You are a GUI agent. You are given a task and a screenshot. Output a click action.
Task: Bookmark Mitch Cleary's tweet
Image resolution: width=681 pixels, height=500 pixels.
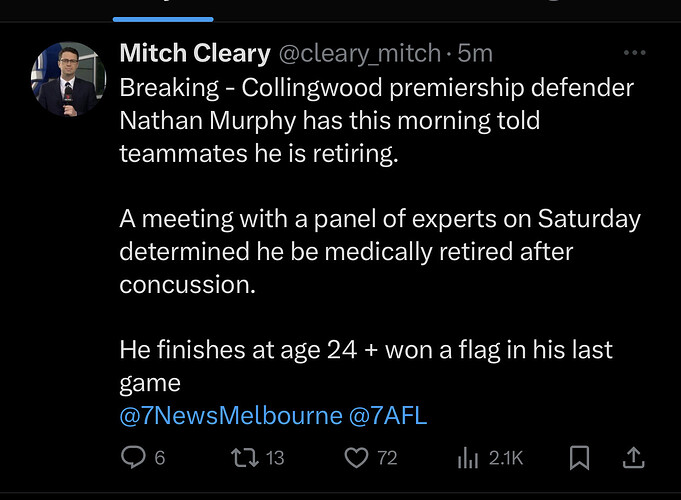pos(579,458)
